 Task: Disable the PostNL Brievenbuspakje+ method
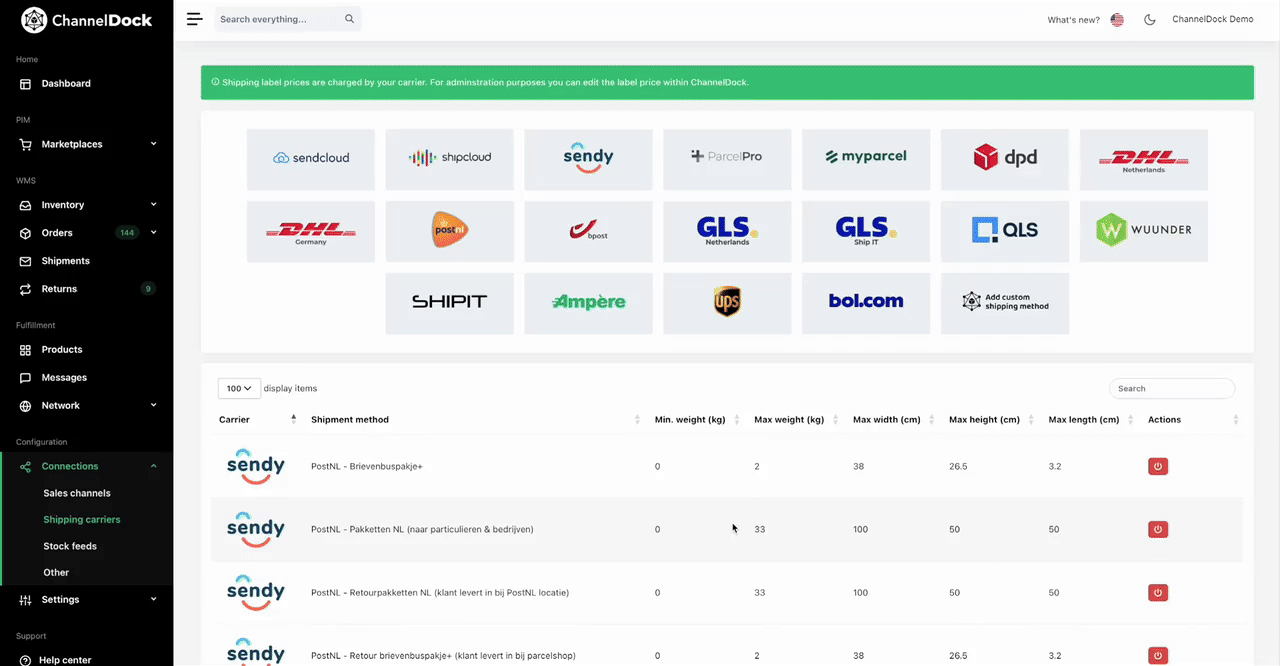[1158, 466]
